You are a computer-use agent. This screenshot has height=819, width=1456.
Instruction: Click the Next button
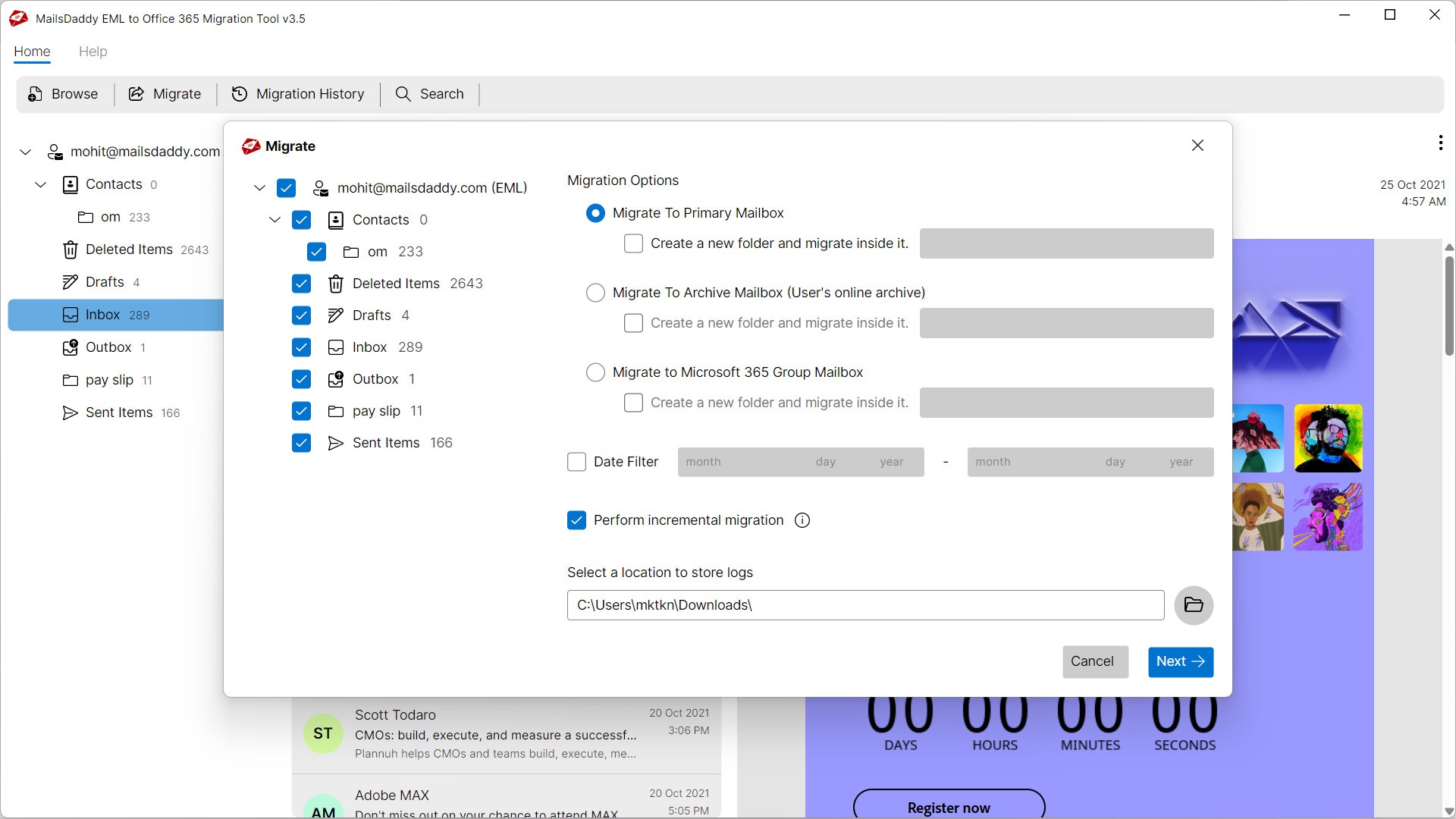tap(1180, 661)
